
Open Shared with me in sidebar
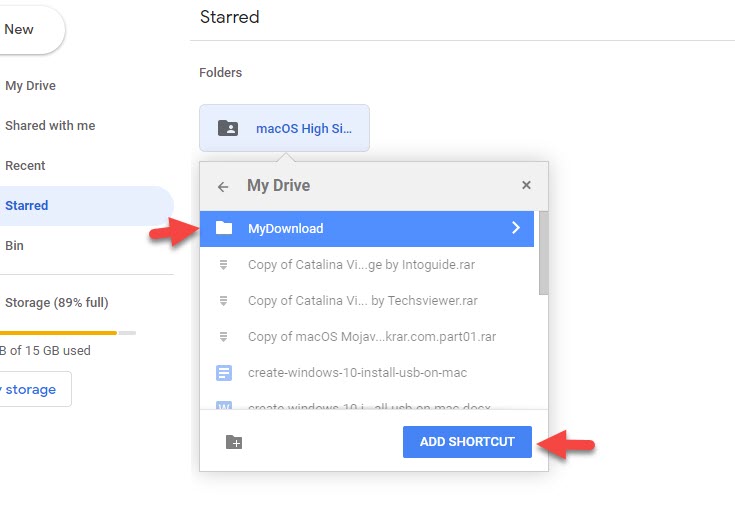50,126
